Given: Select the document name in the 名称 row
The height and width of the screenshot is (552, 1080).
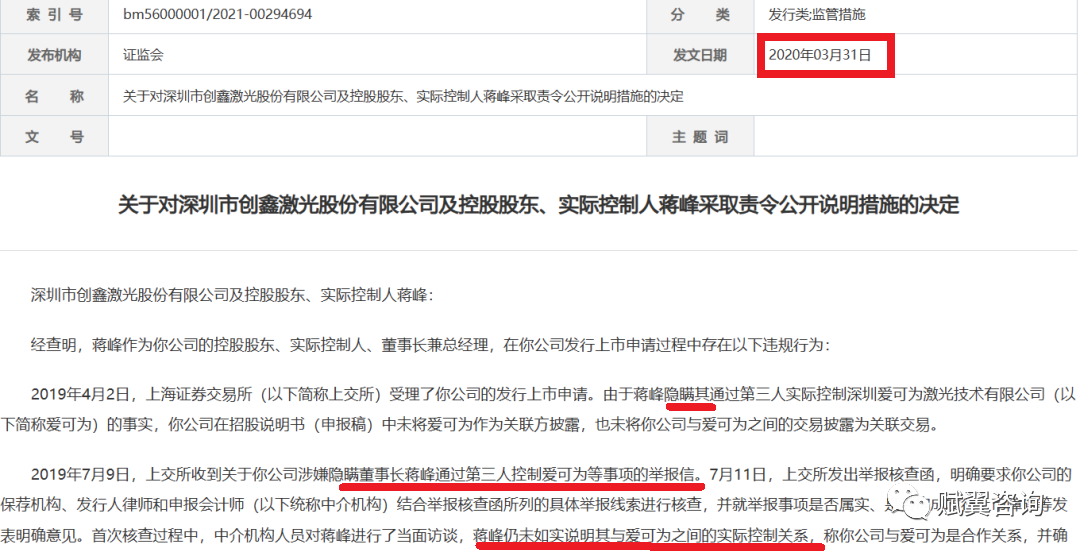Looking at the screenshot, I should [403, 96].
